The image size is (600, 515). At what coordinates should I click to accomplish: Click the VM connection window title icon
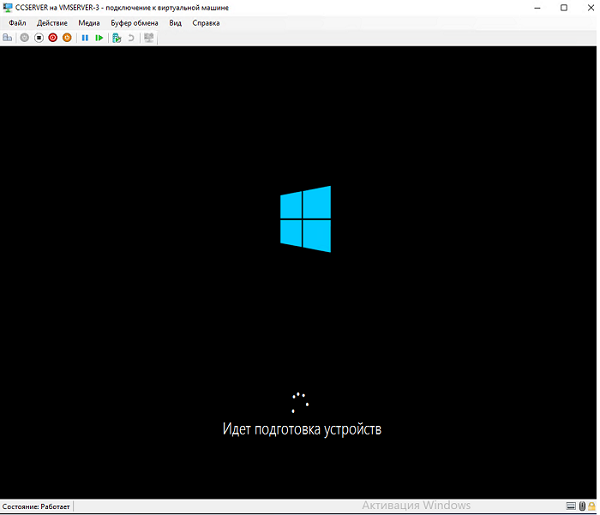pos(7,7)
